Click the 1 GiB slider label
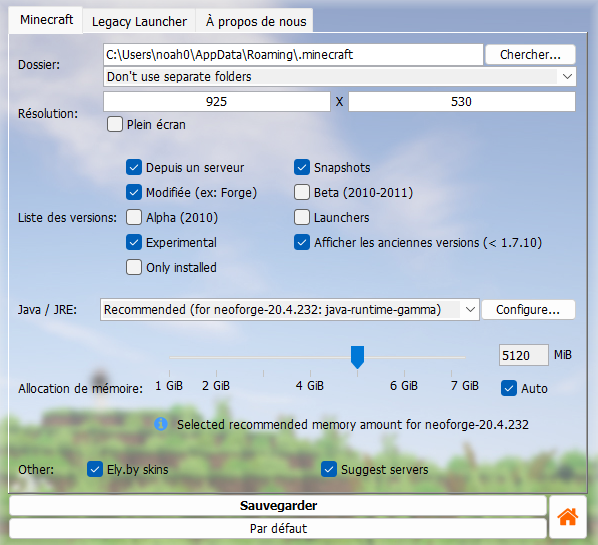Image resolution: width=598 pixels, height=545 pixels. (169, 386)
